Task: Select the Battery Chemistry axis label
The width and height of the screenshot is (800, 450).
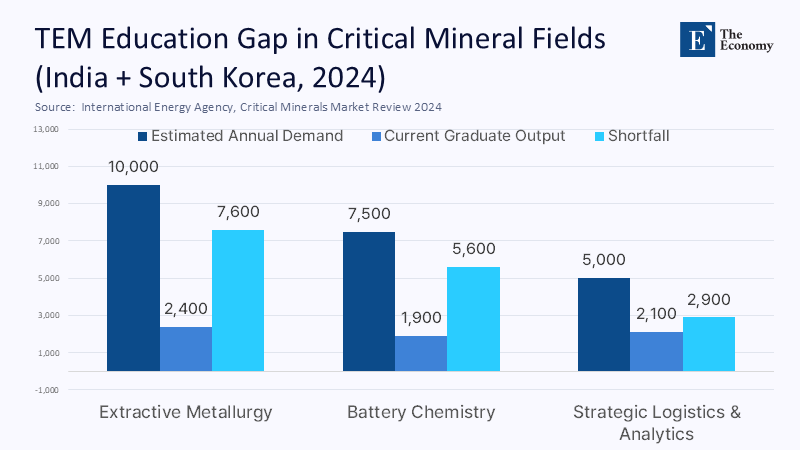Action: 421,412
